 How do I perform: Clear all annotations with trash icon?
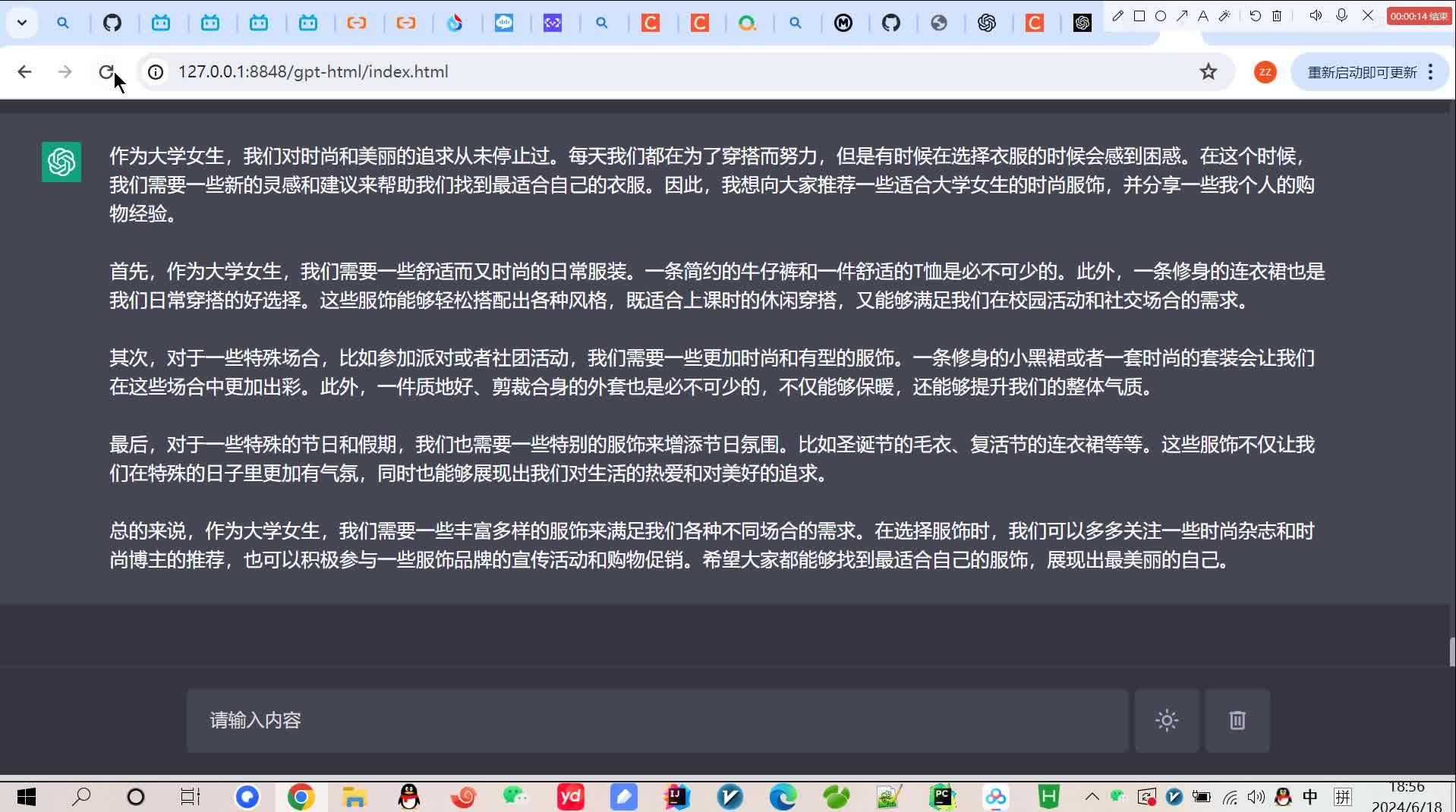pyautogui.click(x=1277, y=15)
